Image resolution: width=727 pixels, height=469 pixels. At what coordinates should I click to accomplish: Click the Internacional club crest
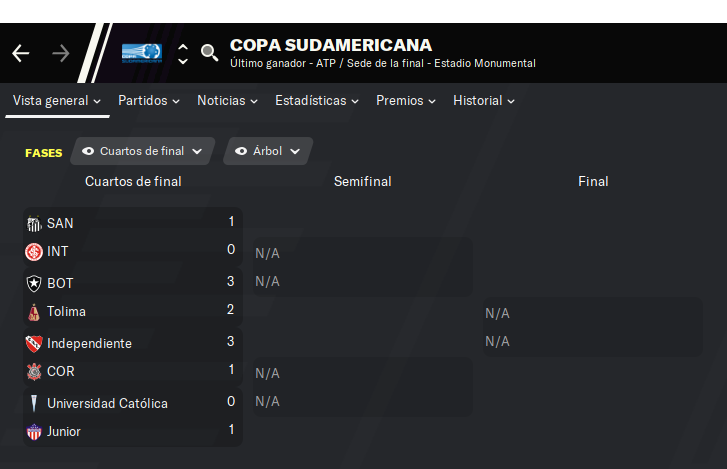pyautogui.click(x=34, y=252)
